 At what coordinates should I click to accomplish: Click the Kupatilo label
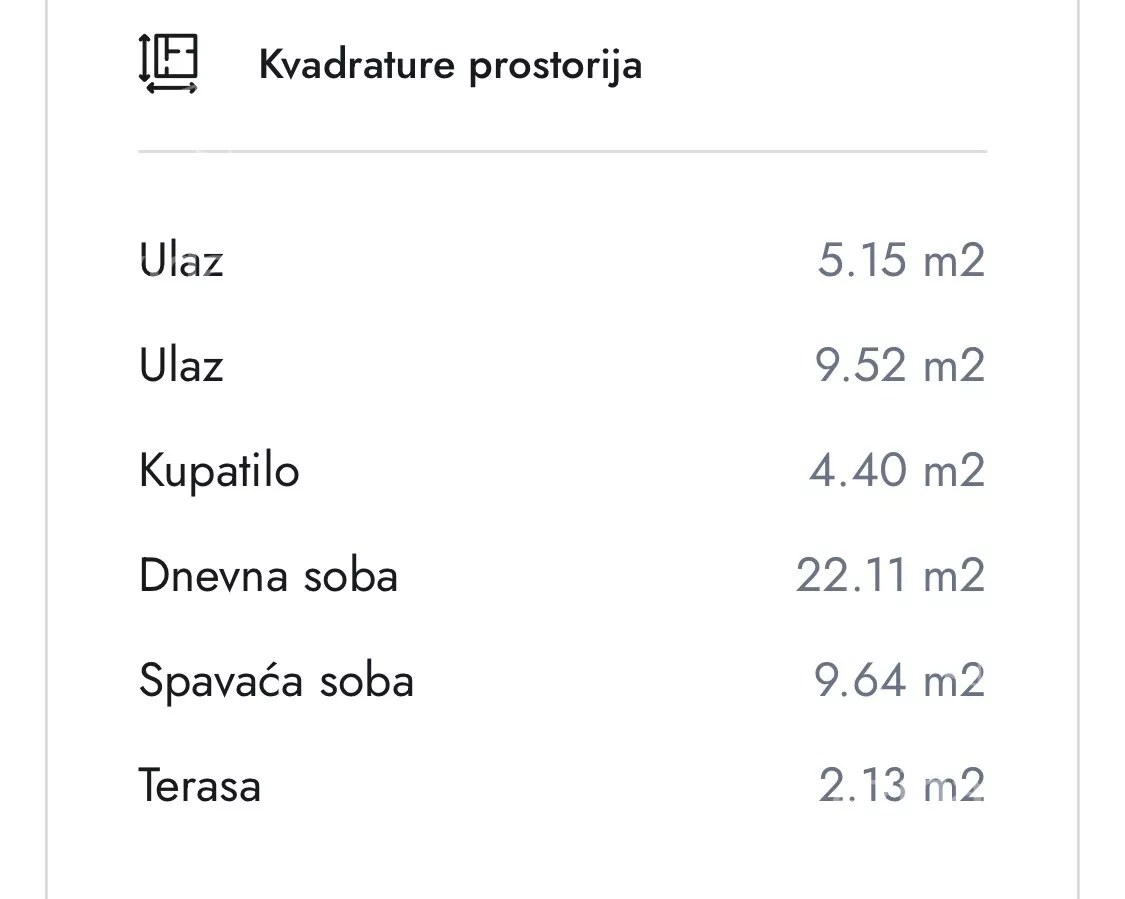(219, 471)
